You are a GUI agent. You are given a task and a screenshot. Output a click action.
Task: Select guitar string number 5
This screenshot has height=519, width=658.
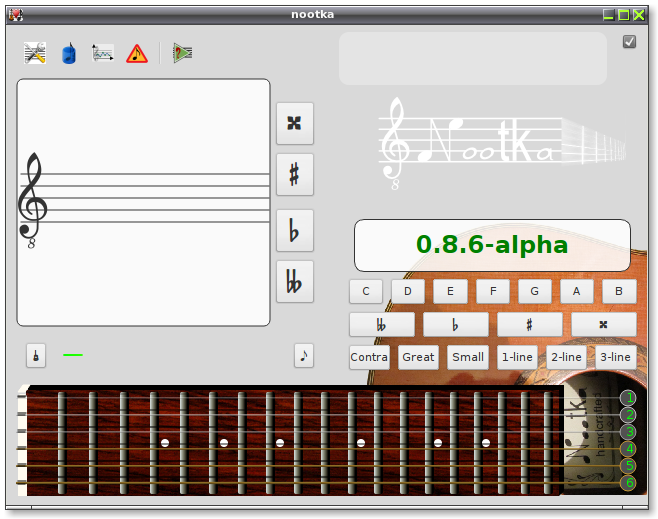point(628,466)
